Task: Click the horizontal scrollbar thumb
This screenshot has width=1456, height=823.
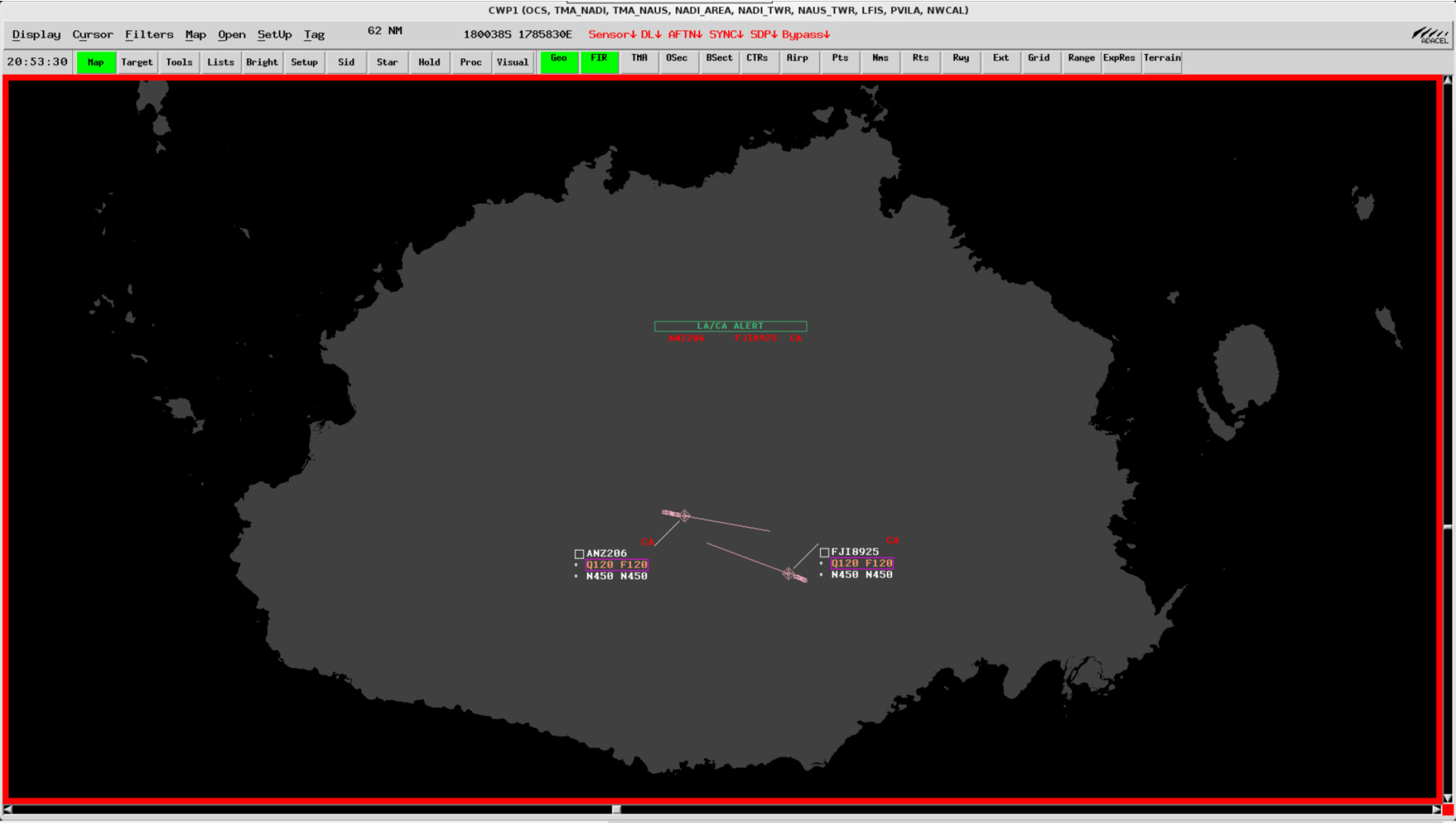Action: click(617, 810)
